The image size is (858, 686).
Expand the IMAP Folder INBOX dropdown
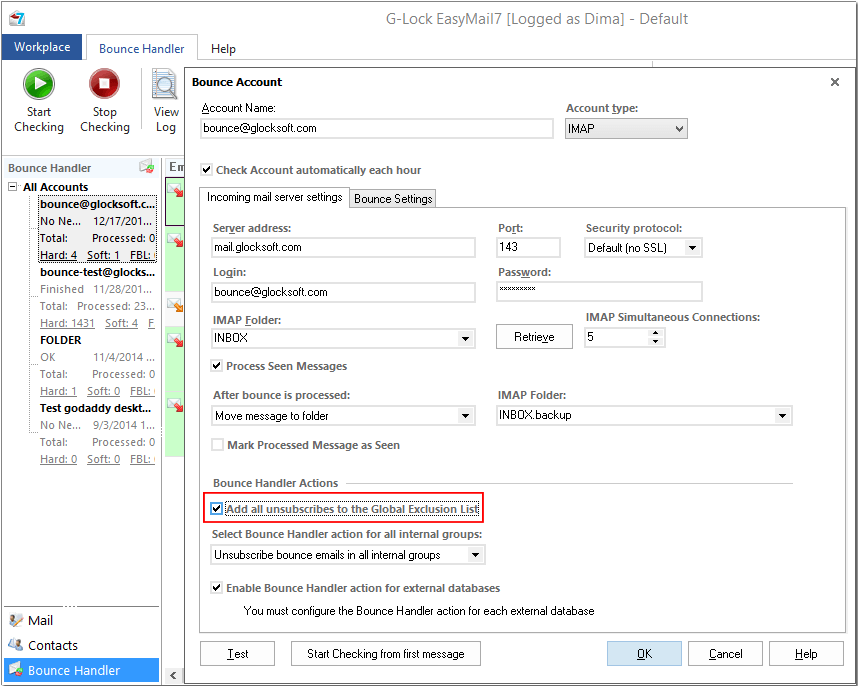point(465,338)
